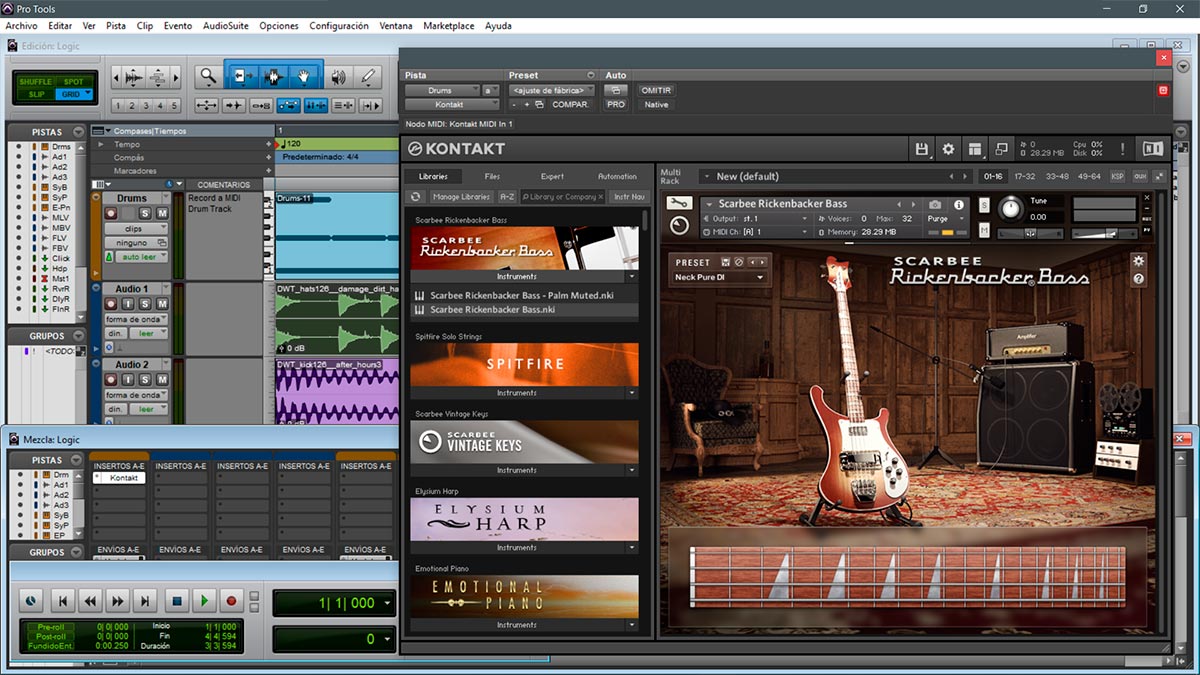Image resolution: width=1200 pixels, height=675 pixels.
Task: Adjust the instrument Tune knob
Action: [1010, 208]
